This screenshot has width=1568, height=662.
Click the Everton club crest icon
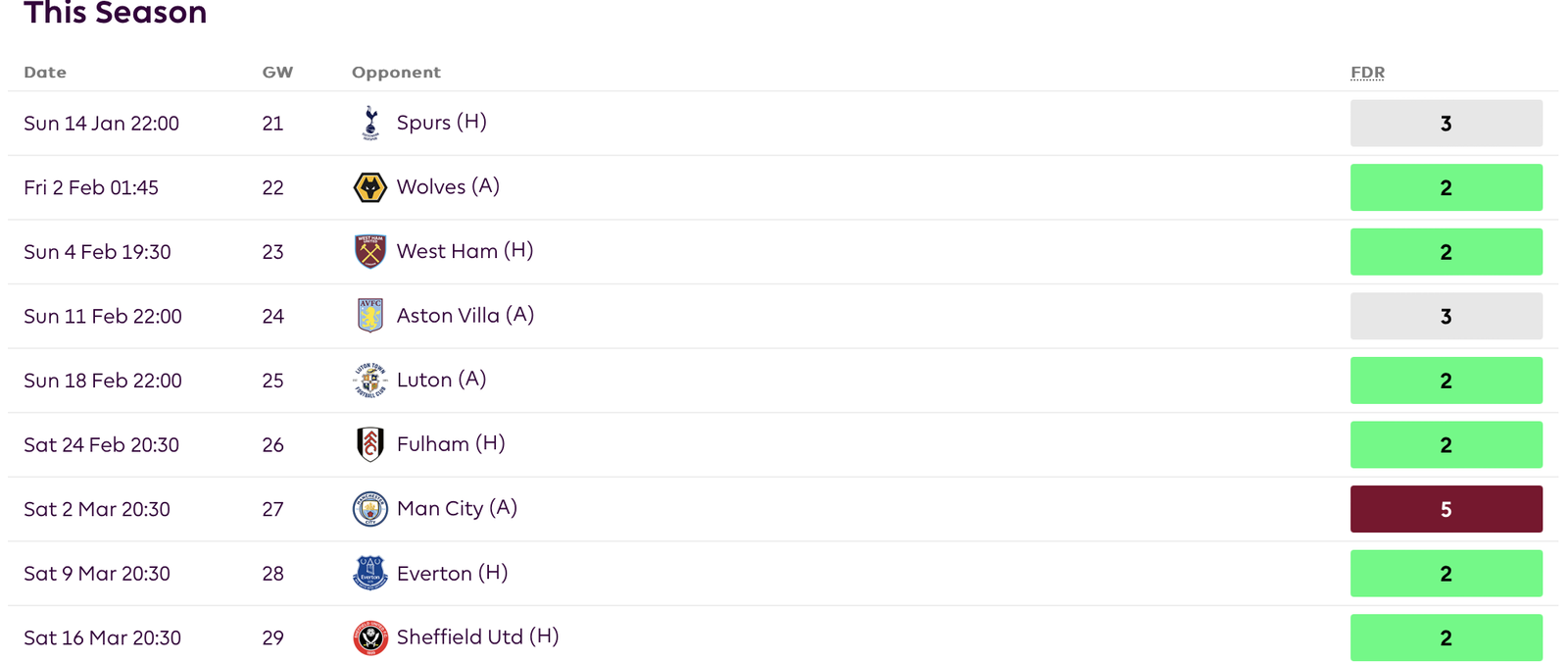click(369, 573)
